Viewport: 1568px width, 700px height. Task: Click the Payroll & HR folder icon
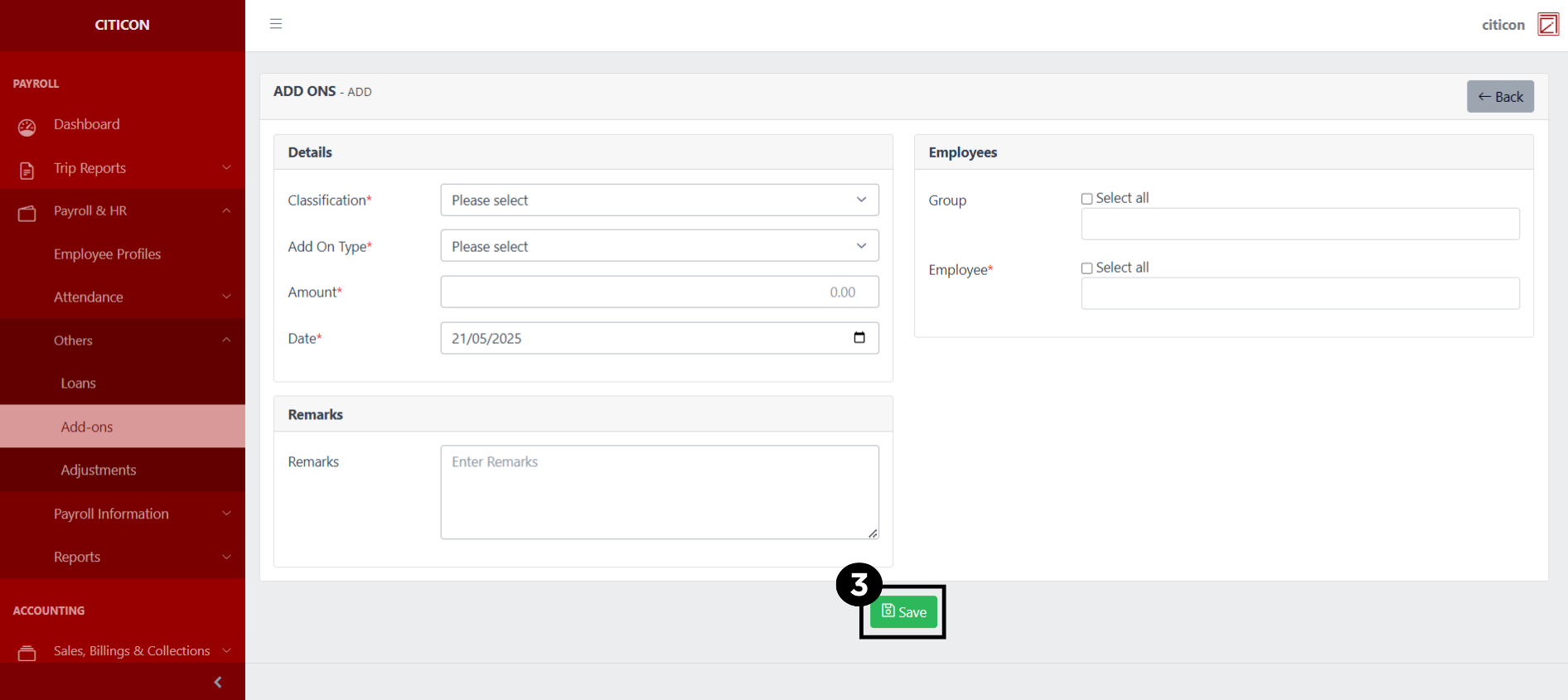pyautogui.click(x=27, y=213)
